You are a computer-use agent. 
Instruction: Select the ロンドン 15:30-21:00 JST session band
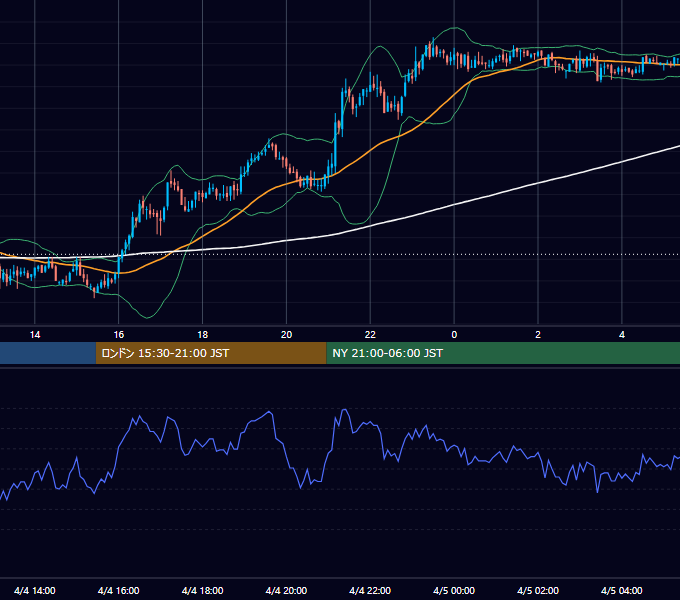pos(211,353)
